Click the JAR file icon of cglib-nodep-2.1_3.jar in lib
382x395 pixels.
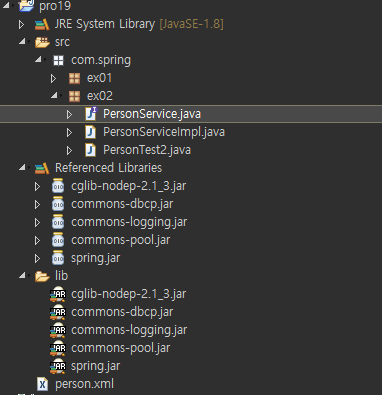[58, 294]
